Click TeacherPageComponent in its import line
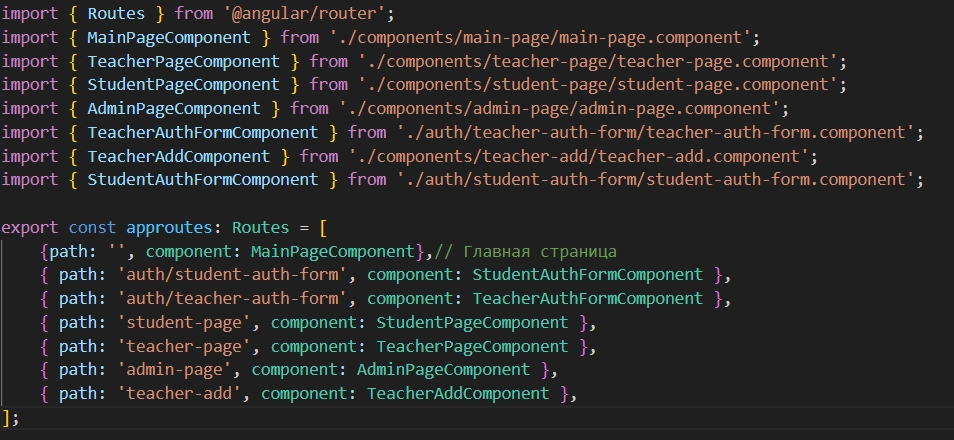This screenshot has width=954, height=440. 183,61
